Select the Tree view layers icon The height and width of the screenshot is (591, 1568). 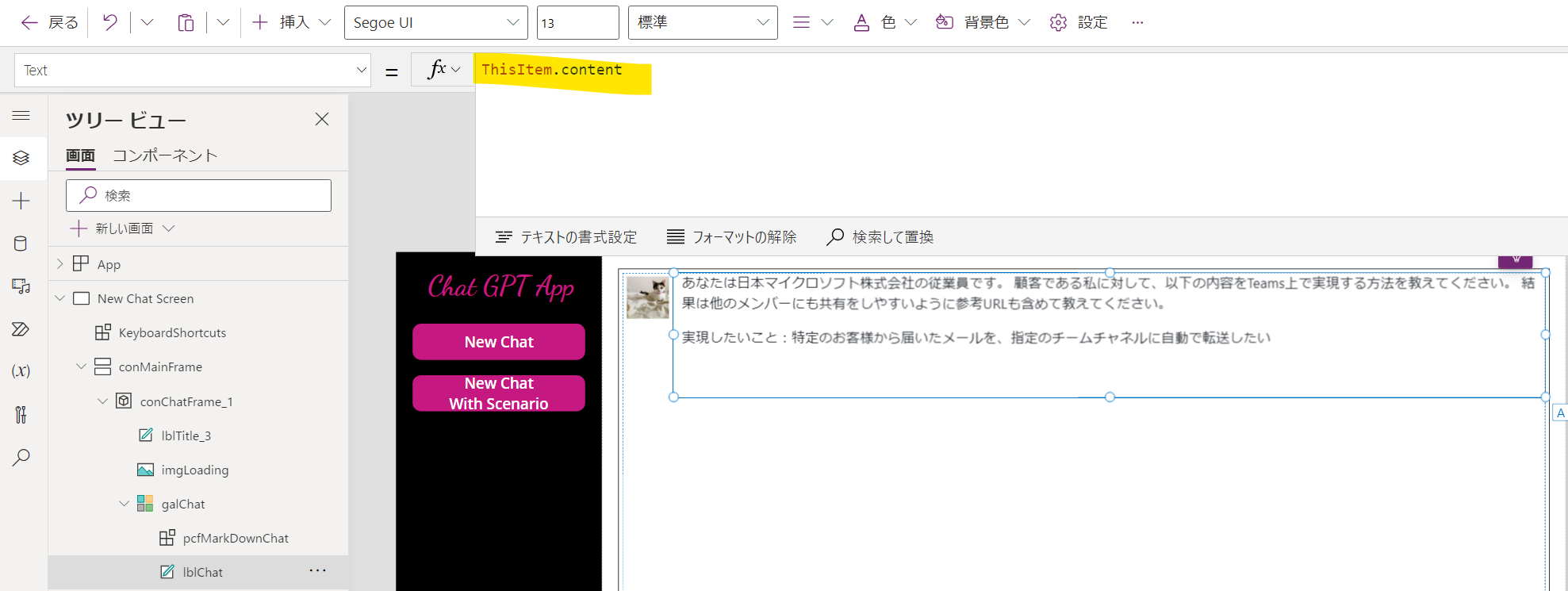tap(21, 158)
